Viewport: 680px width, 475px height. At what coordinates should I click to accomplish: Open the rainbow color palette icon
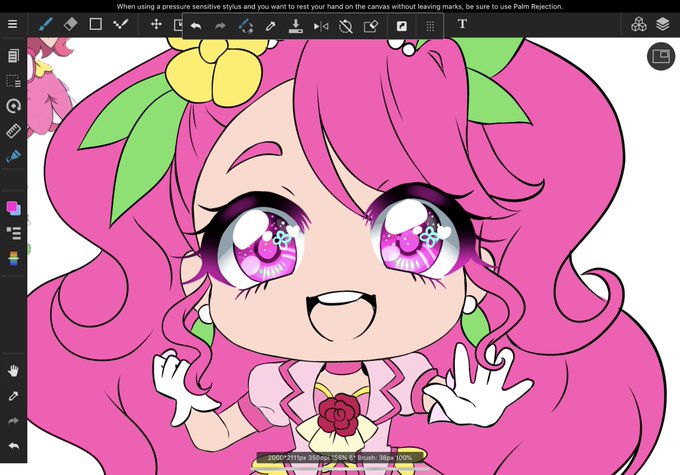[13, 258]
